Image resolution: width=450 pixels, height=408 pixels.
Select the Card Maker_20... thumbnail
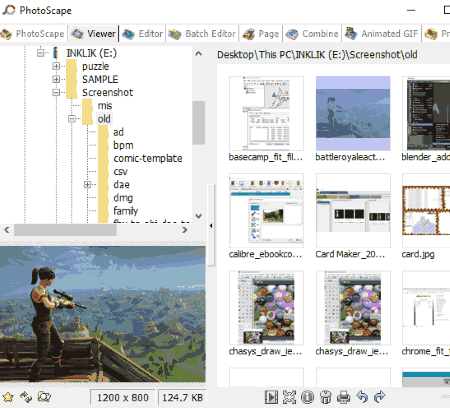coord(353,210)
